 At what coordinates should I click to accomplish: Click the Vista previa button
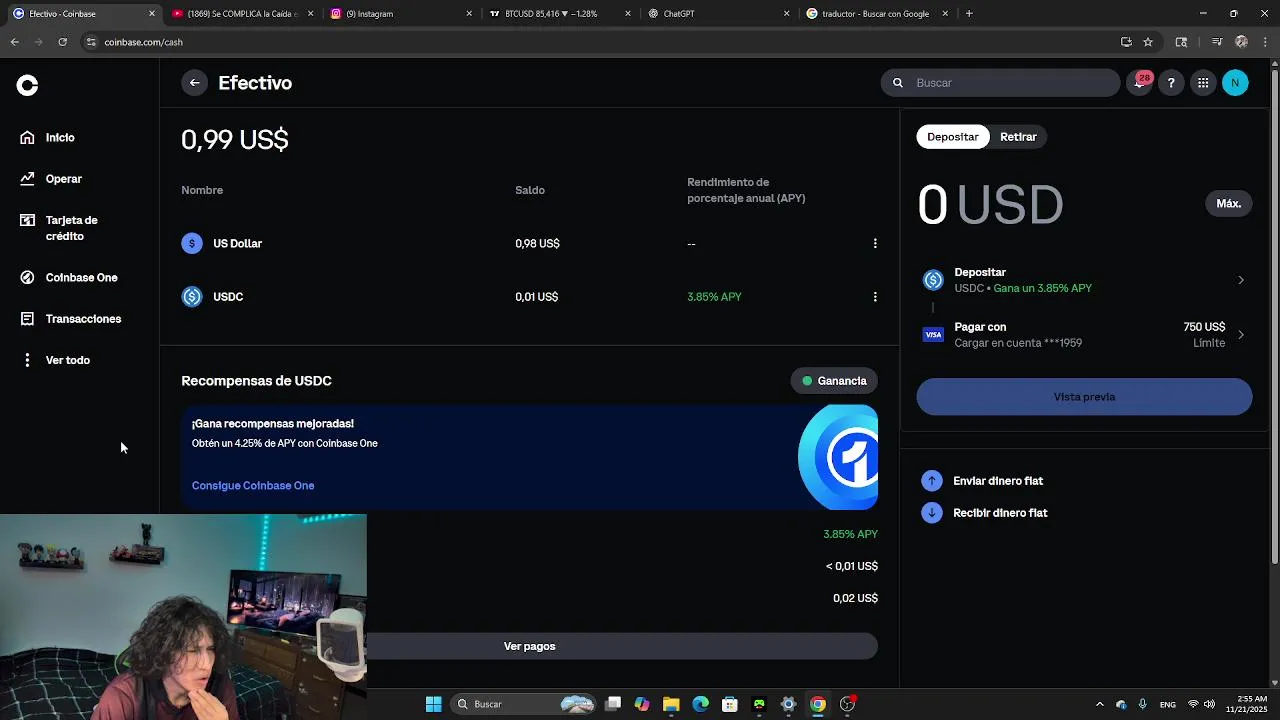coord(1084,397)
